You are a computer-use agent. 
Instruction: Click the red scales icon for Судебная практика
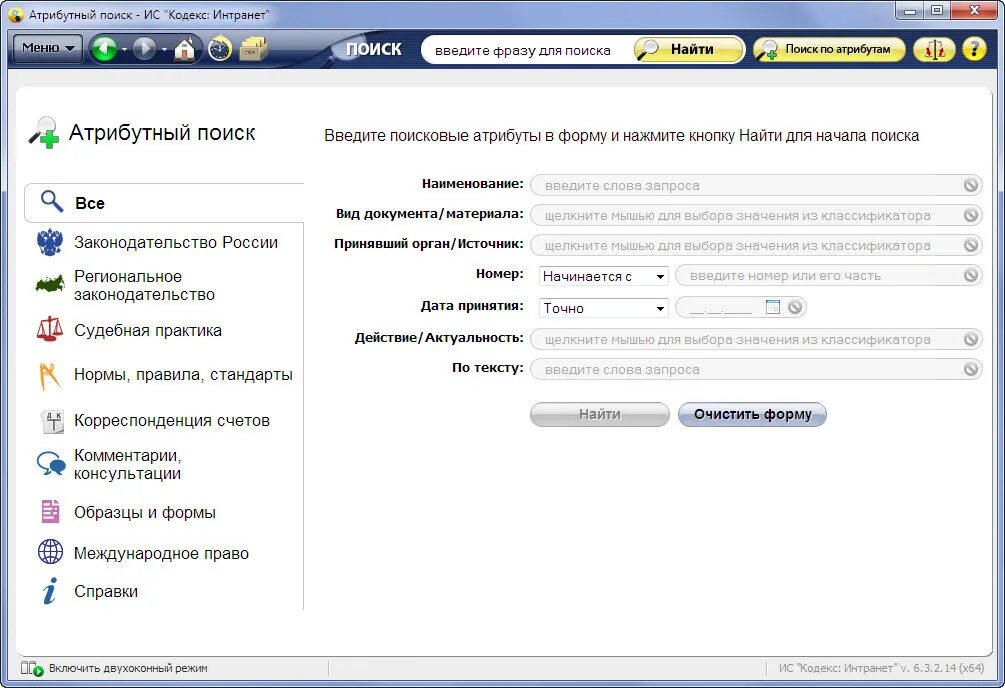[x=49, y=329]
